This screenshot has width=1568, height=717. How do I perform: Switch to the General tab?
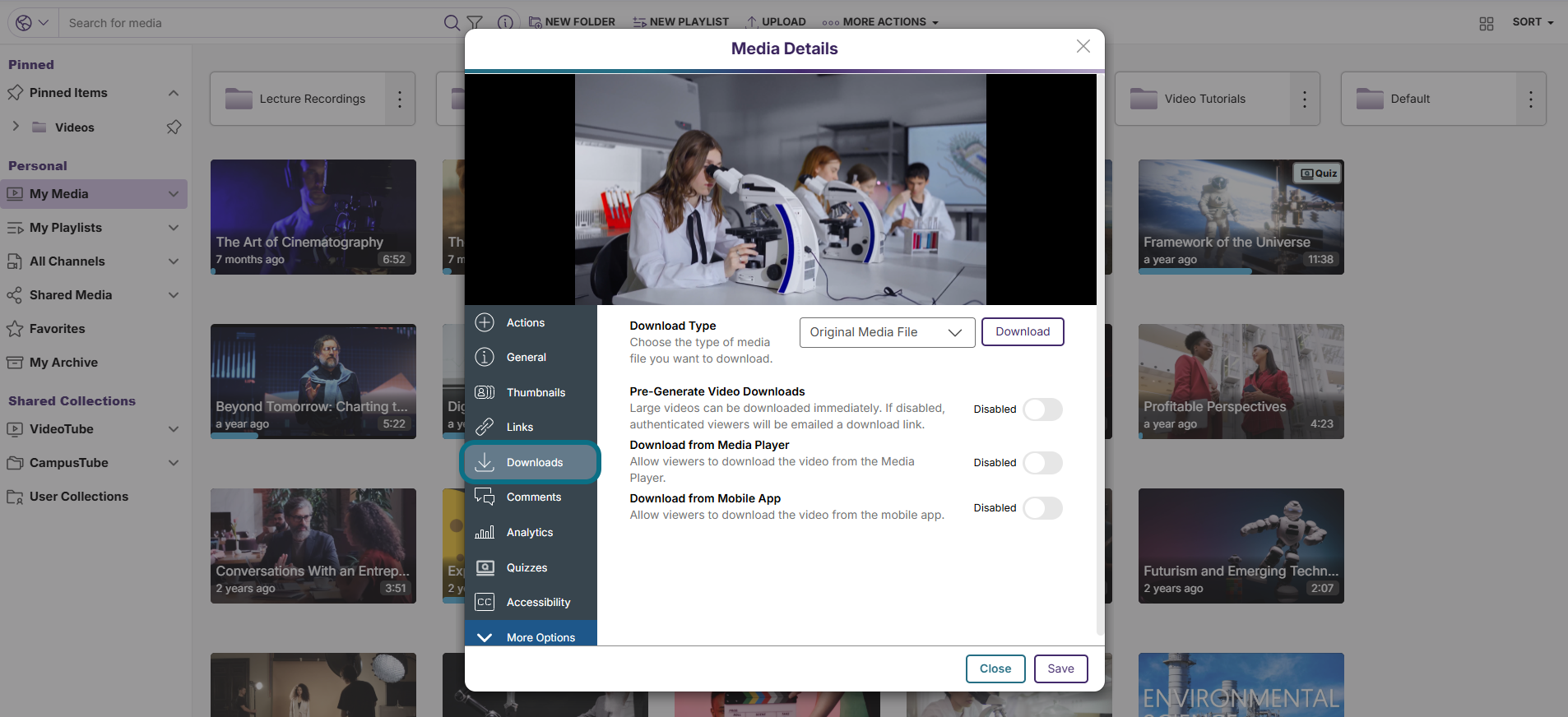[x=531, y=357]
